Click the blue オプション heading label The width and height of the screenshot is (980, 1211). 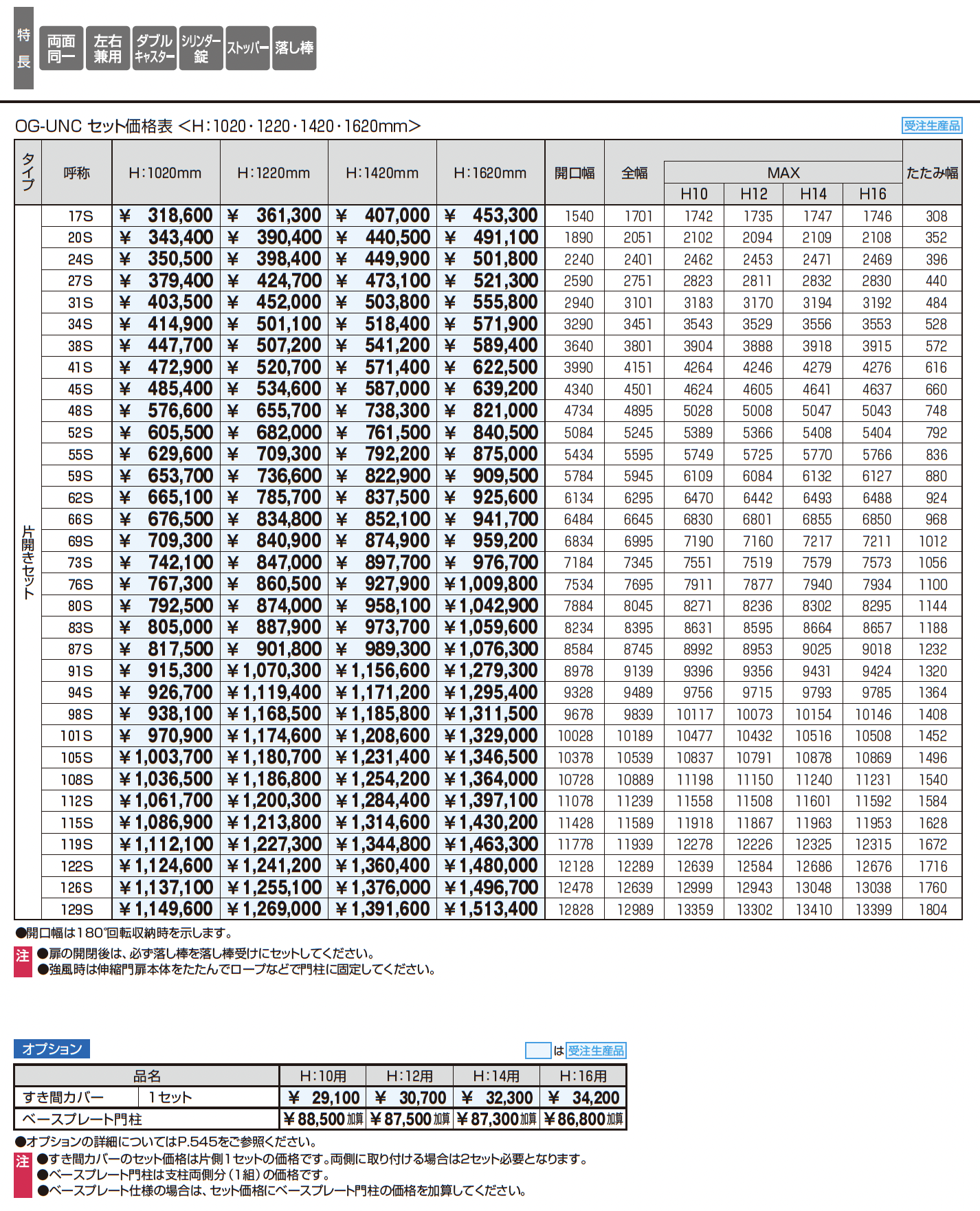(x=52, y=1049)
